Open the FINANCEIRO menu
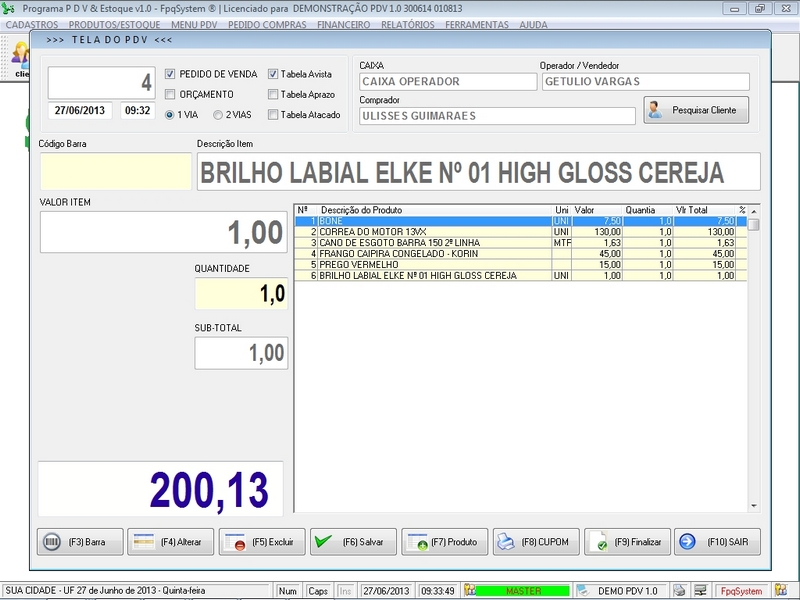This screenshot has width=800, height=600. [343, 24]
